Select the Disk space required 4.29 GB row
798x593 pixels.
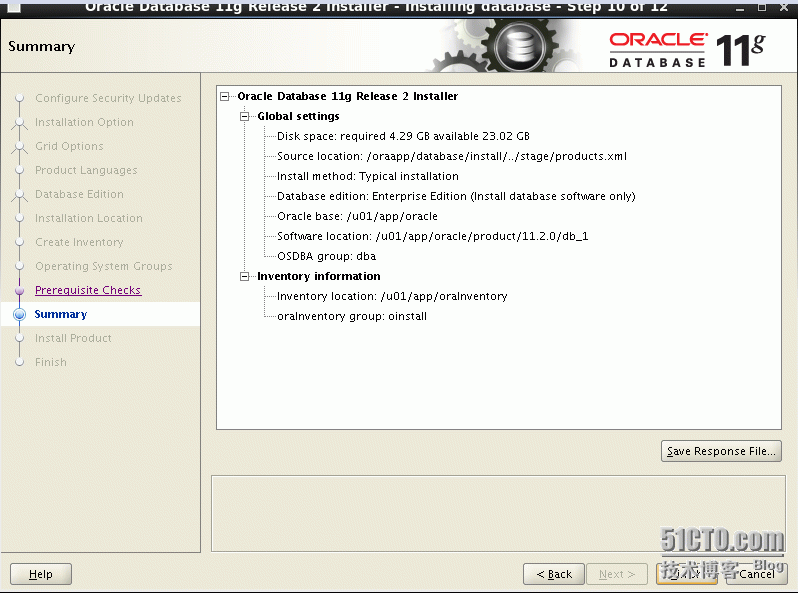pos(403,136)
